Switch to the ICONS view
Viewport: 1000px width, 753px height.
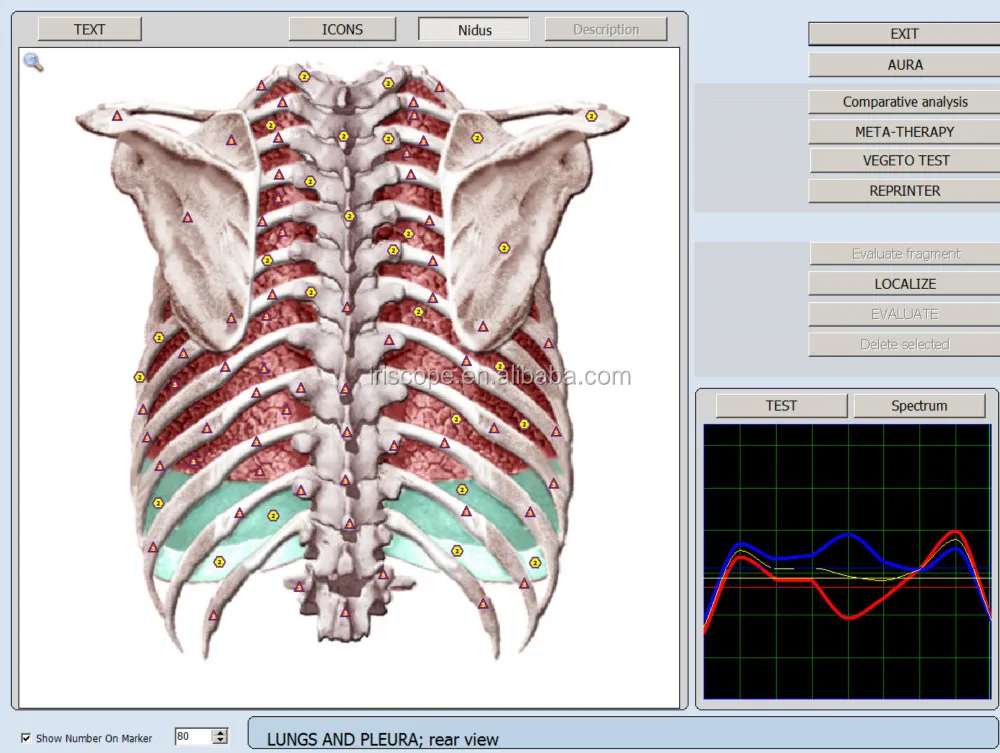pyautogui.click(x=342, y=29)
